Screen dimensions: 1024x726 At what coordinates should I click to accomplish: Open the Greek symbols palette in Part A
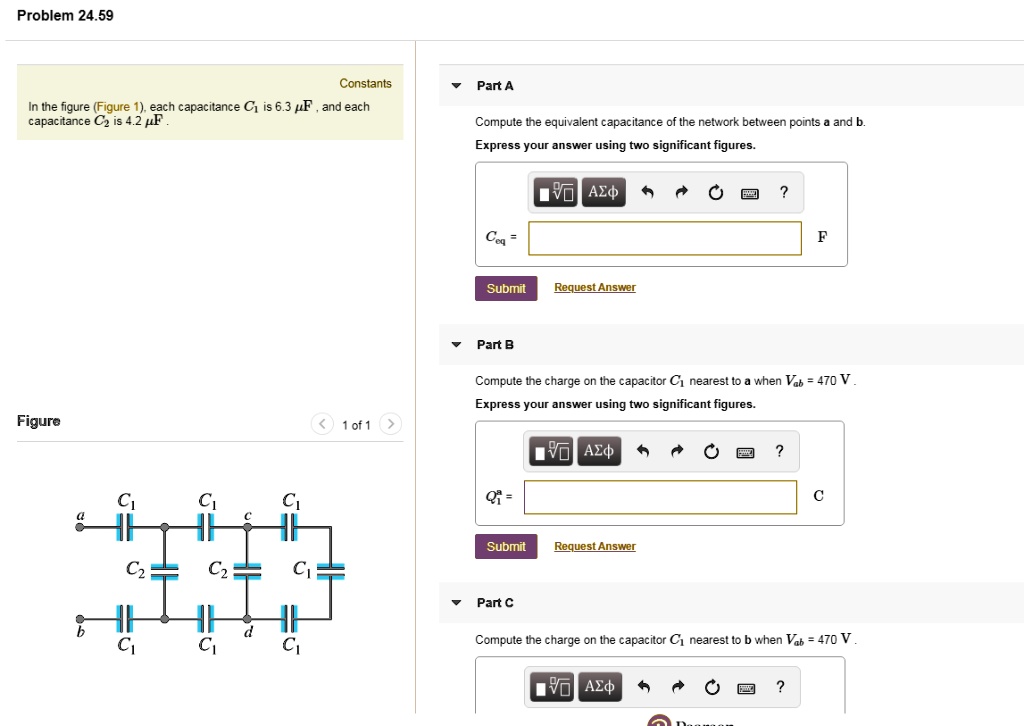point(604,192)
